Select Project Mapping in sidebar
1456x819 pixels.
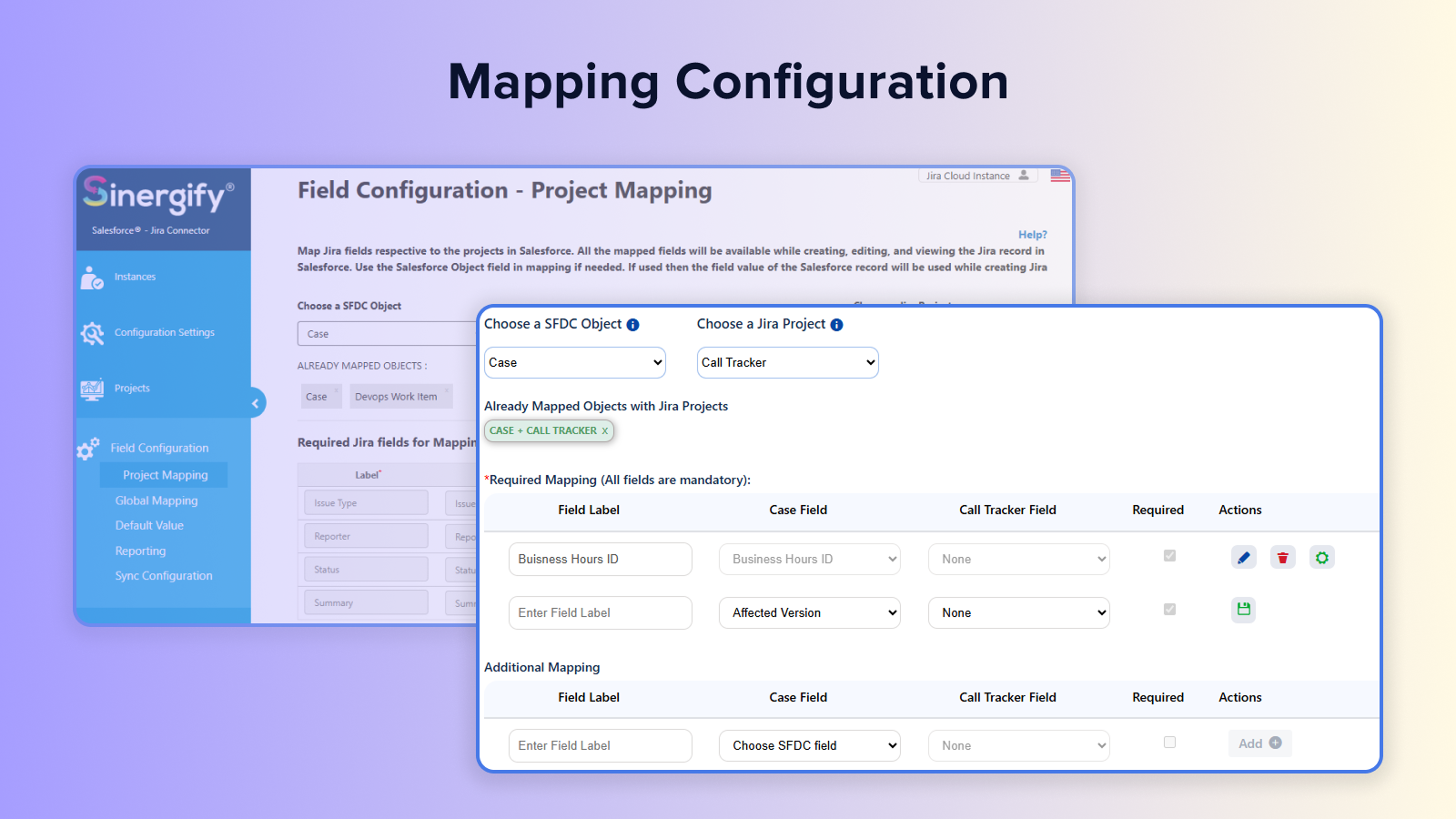165,475
